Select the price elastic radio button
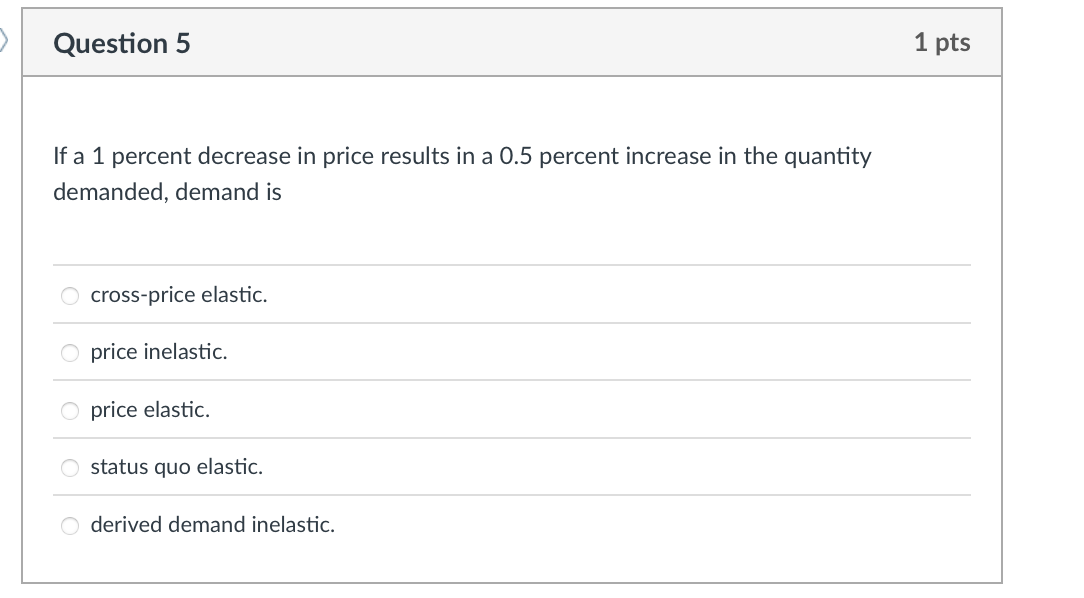 click(69, 410)
